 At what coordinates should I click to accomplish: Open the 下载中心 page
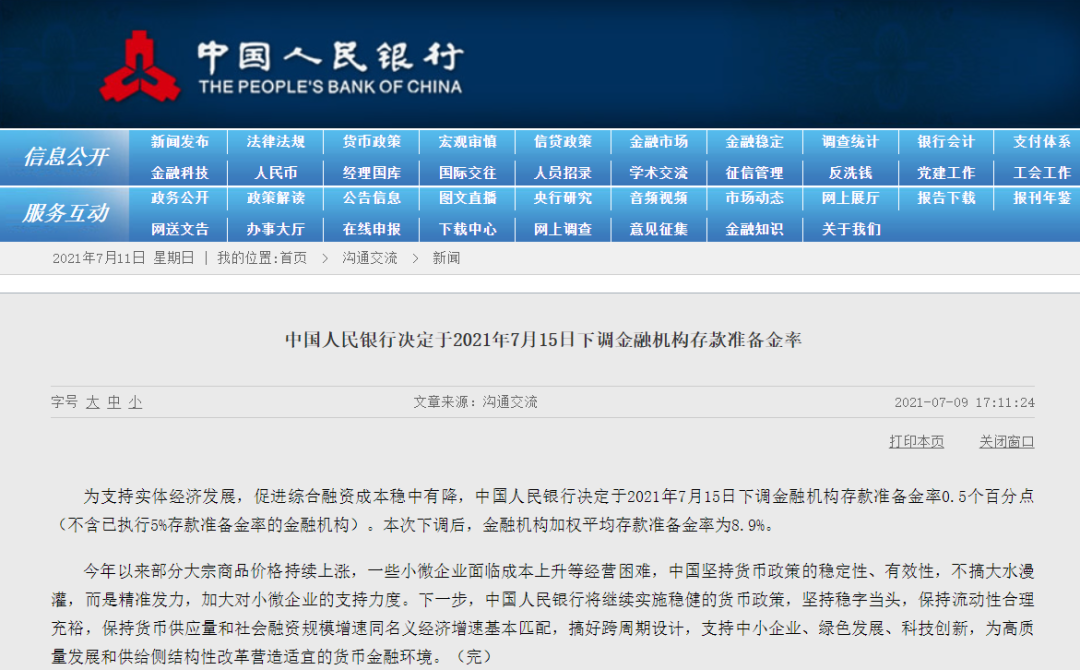pos(467,229)
